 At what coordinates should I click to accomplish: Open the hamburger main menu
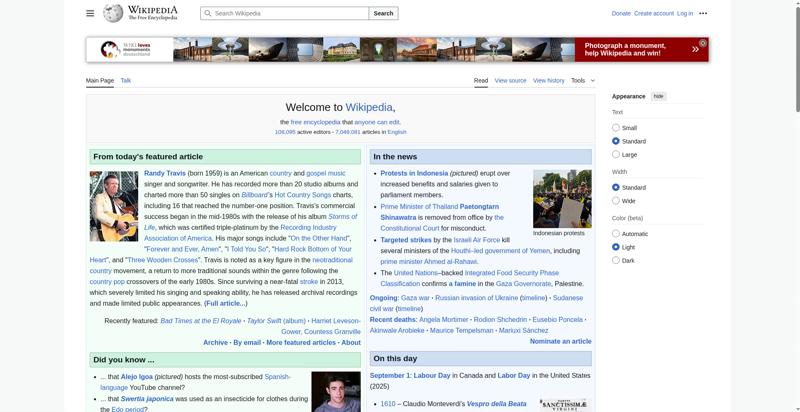(x=90, y=13)
